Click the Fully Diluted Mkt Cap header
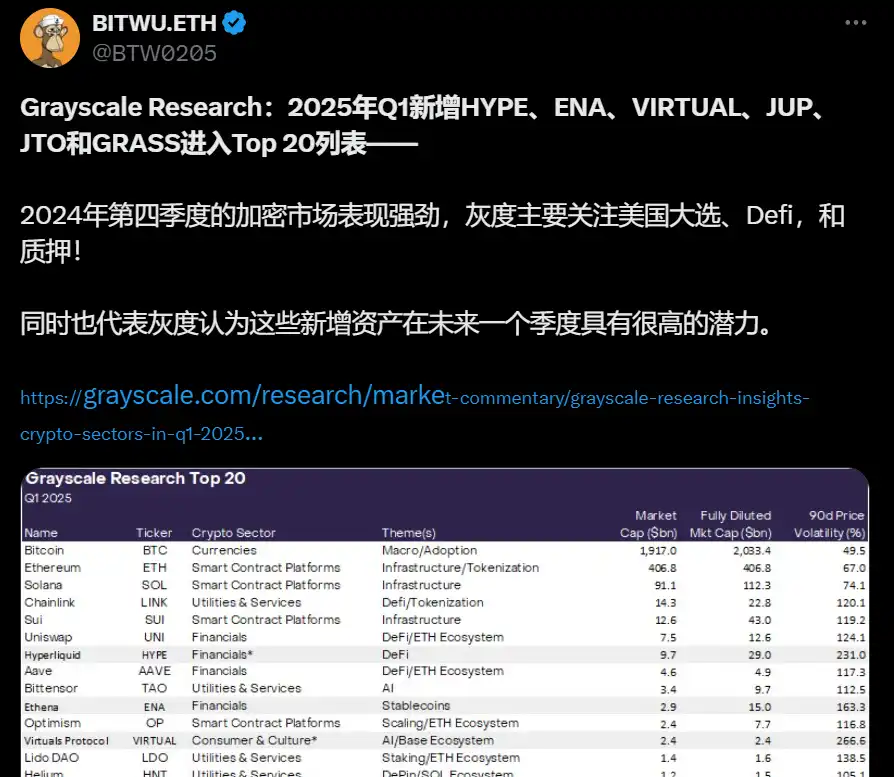Screen dimensions: 894x777 tap(737, 524)
